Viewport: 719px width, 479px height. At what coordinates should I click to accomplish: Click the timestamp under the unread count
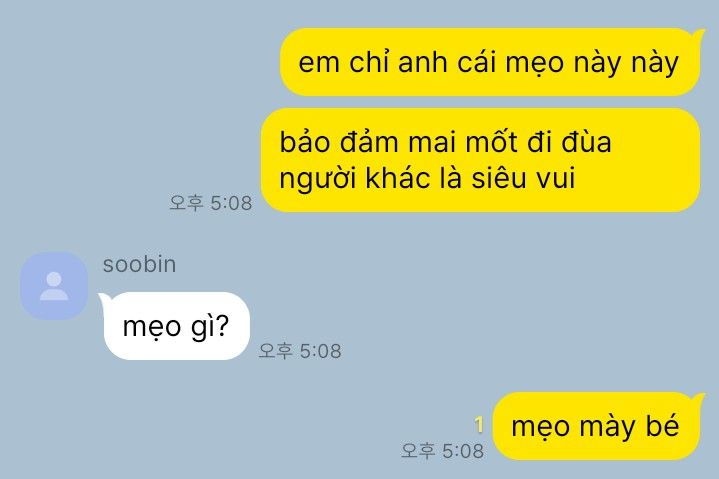point(442,451)
